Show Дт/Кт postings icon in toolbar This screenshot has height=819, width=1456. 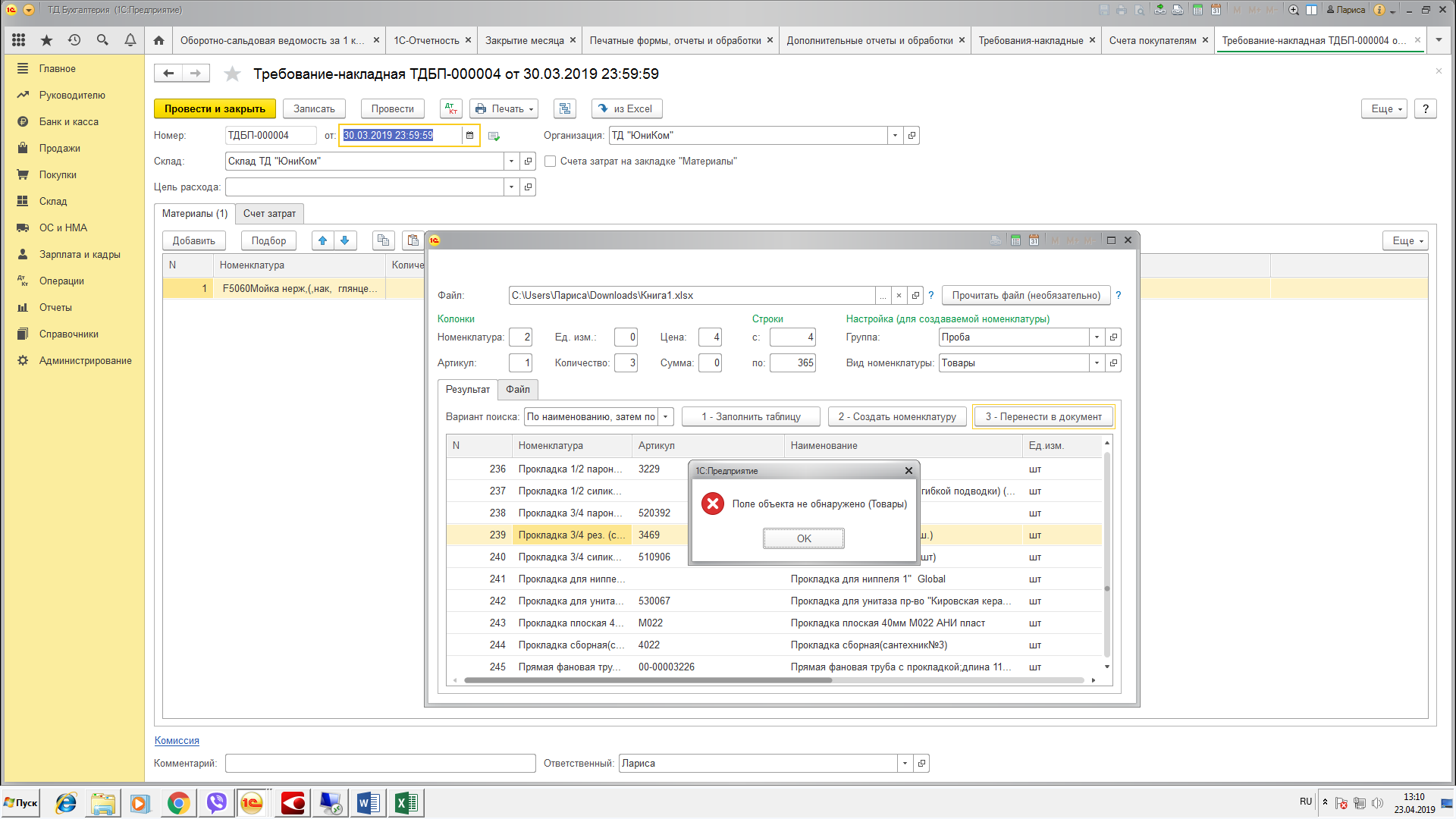pos(451,109)
